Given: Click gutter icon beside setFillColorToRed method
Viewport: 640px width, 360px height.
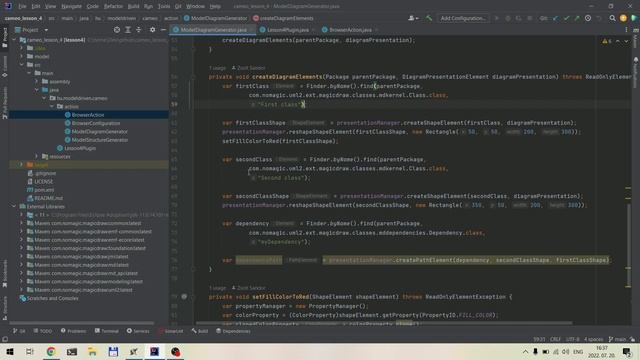Looking at the screenshot, I should point(184,297).
